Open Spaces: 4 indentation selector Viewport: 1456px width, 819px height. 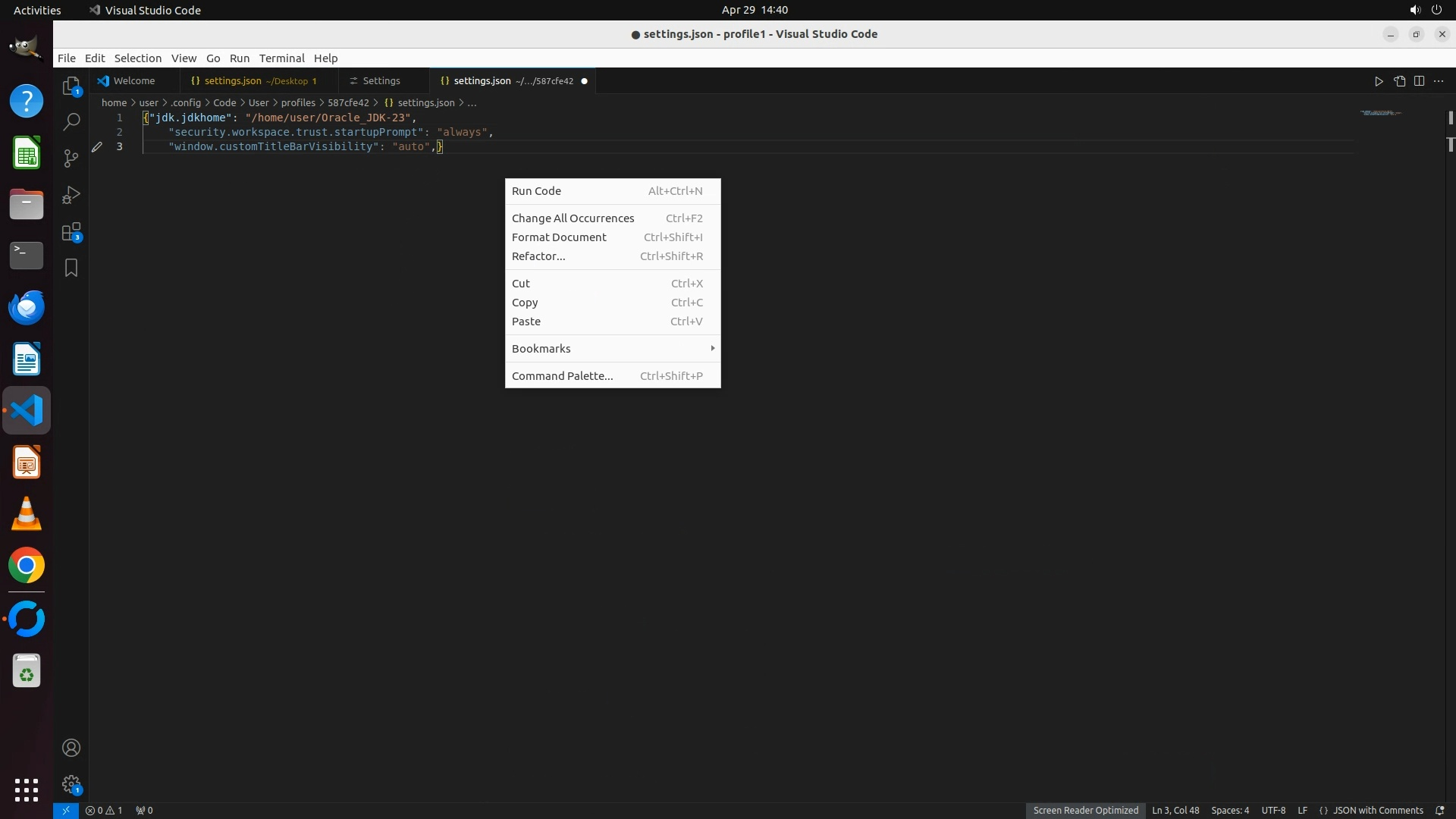(1229, 810)
